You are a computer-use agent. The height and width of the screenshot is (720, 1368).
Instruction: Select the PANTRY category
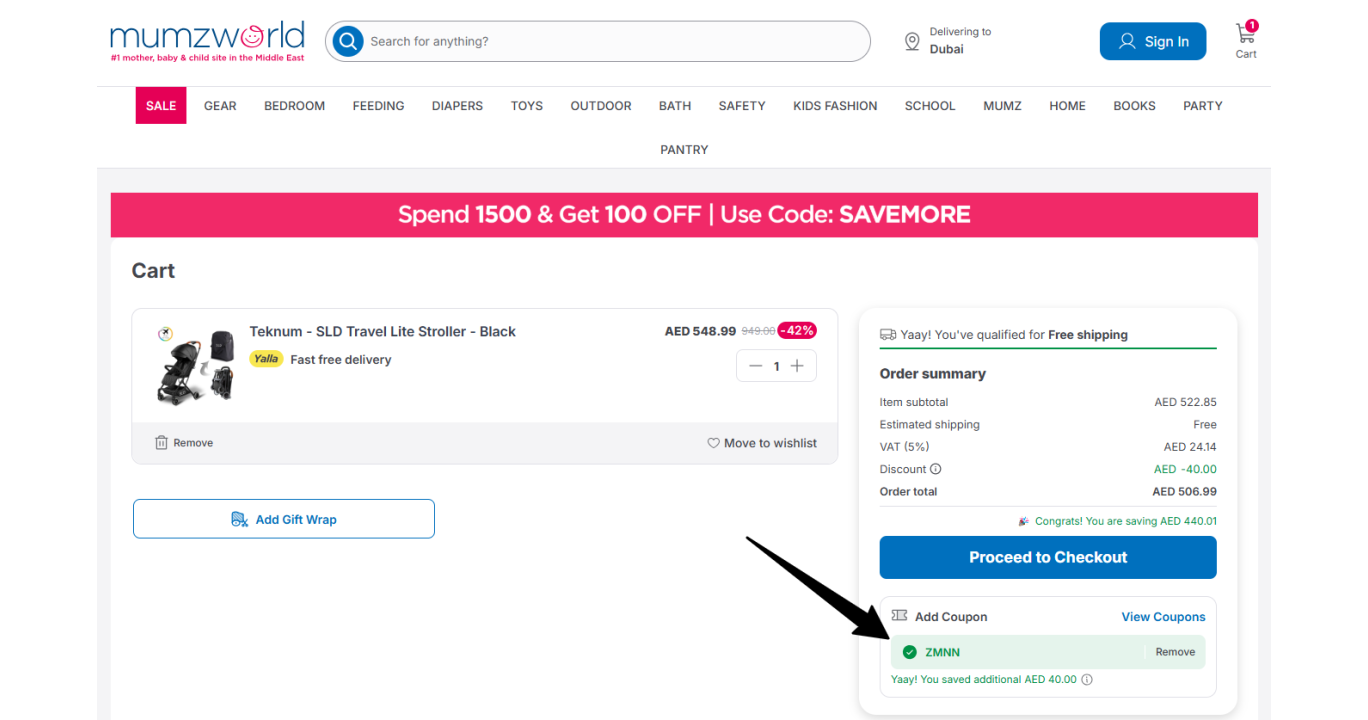[684, 150]
